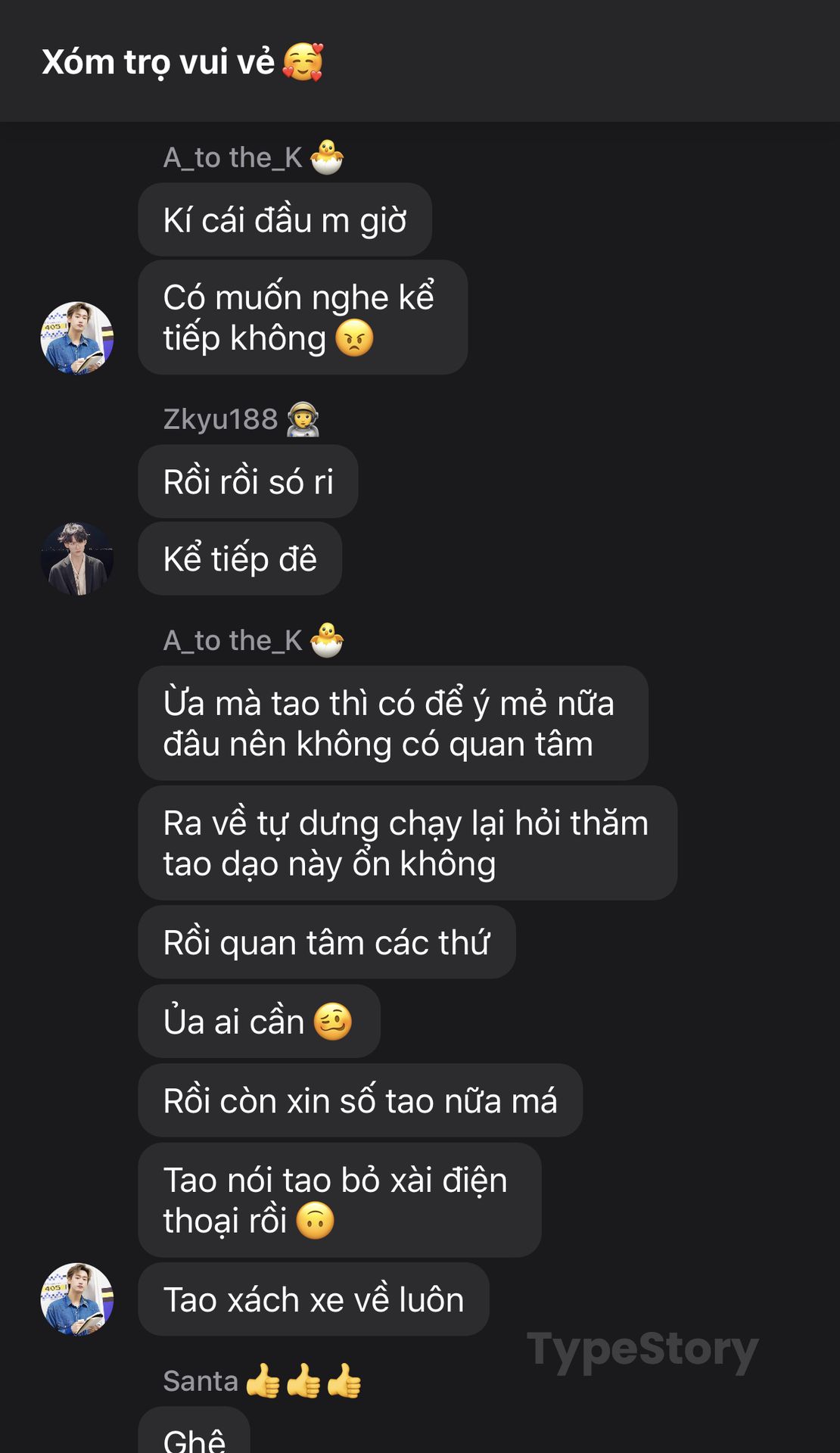Image resolution: width=840 pixels, height=1453 pixels.
Task: Tap the upside-down face emoji in message
Action: coord(315,1221)
